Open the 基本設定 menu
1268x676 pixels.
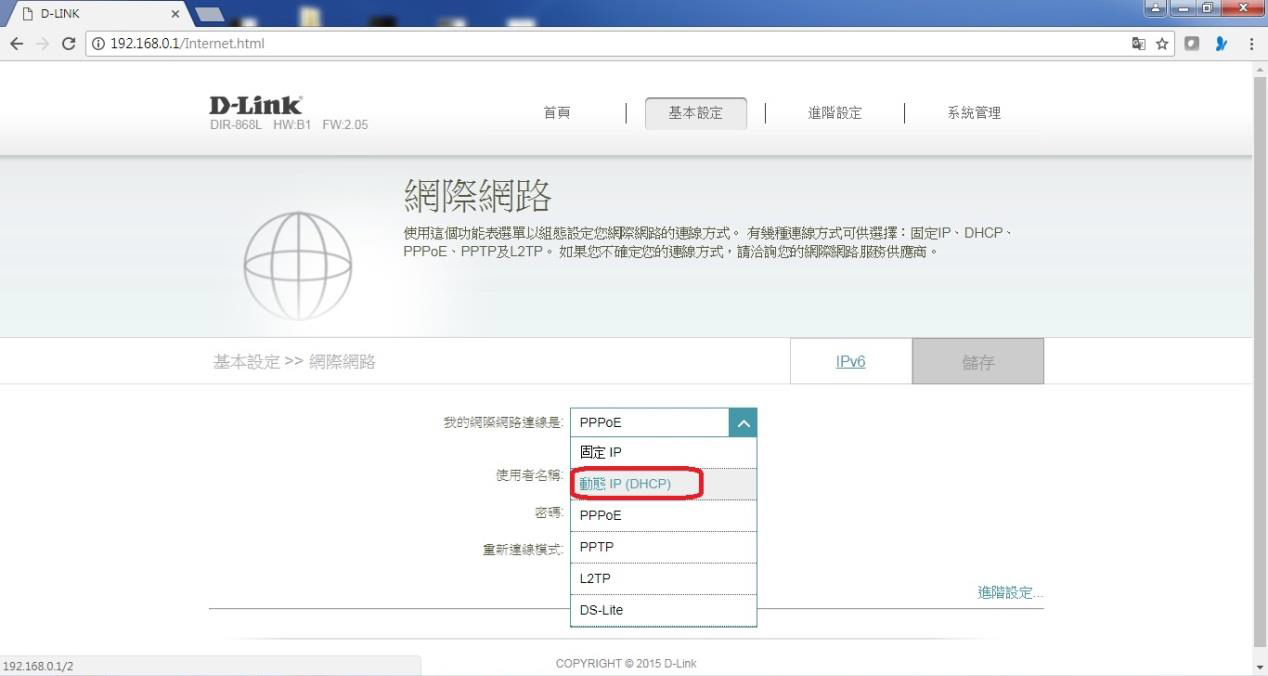695,113
